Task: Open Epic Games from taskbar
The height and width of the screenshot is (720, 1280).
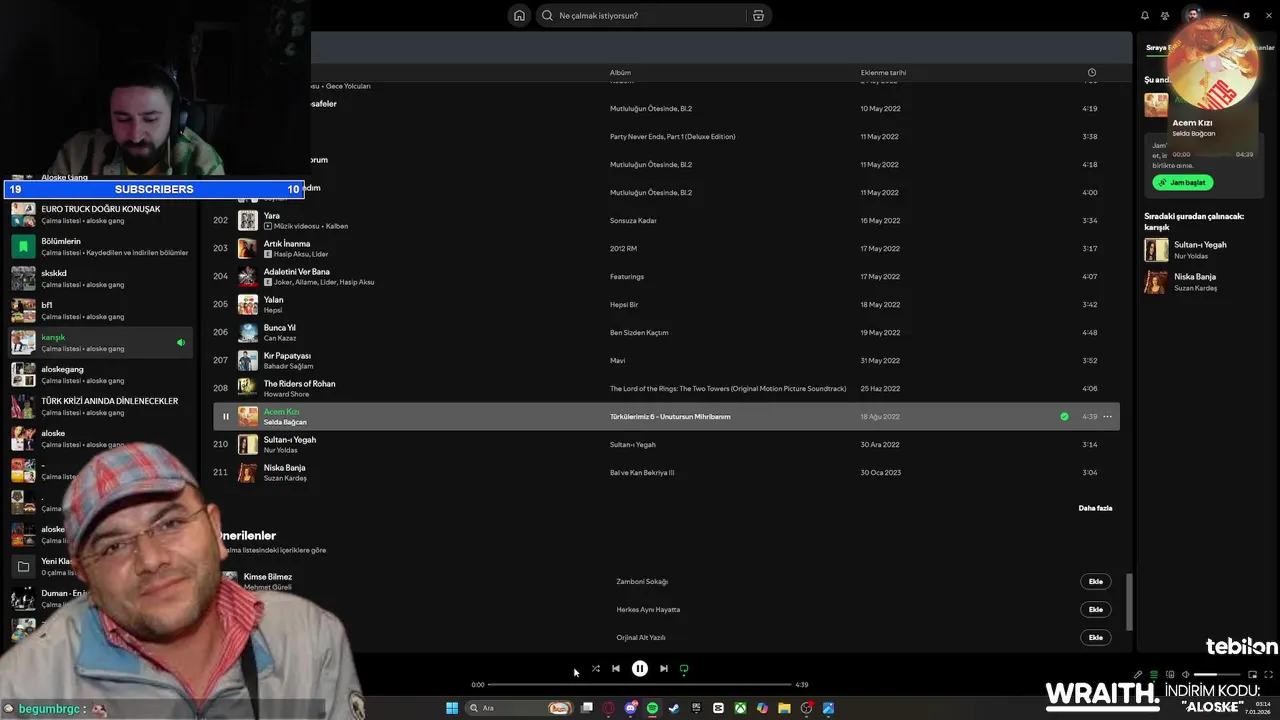Action: point(696,708)
